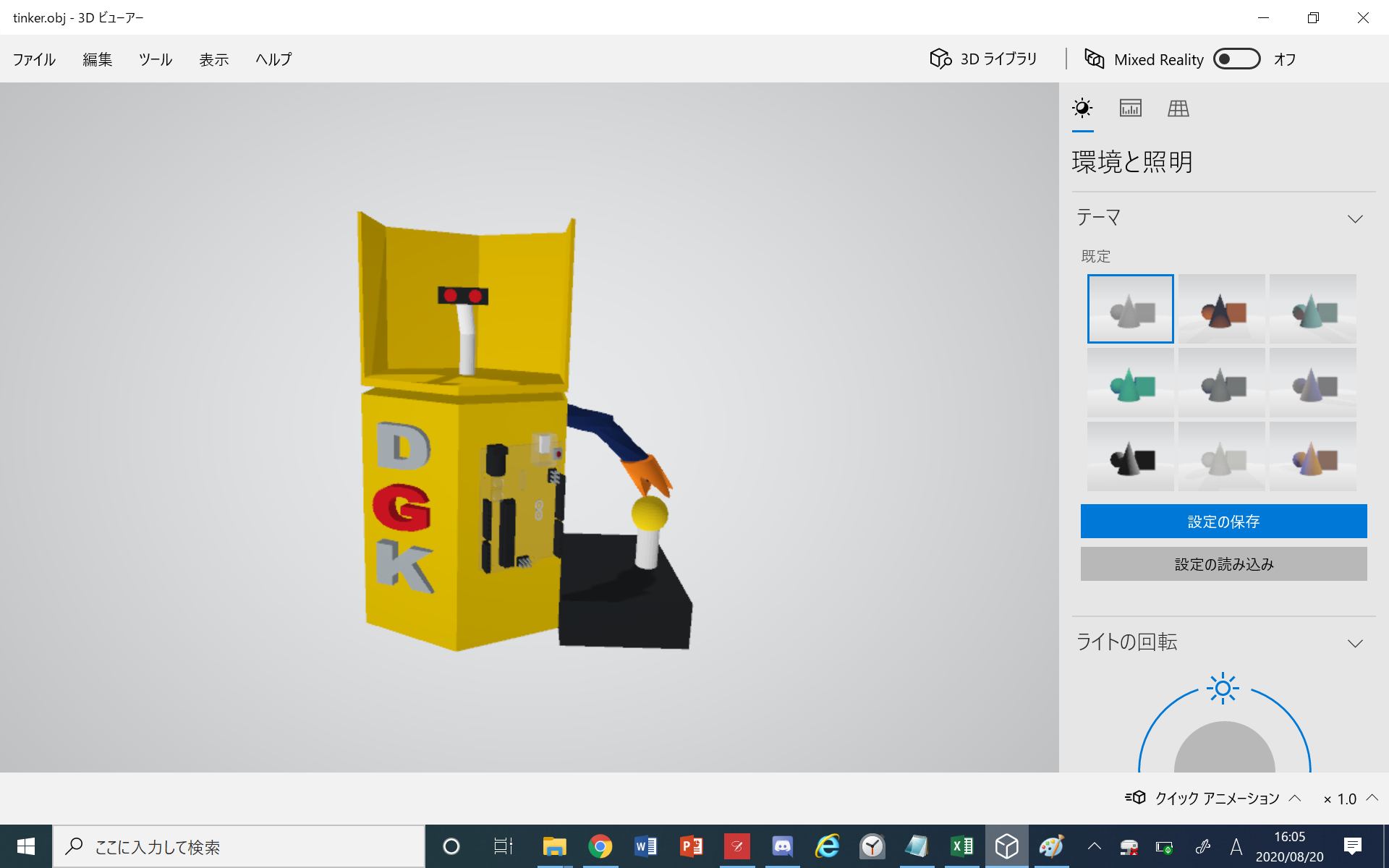Open the notepad-style app left of Excel

[917, 846]
